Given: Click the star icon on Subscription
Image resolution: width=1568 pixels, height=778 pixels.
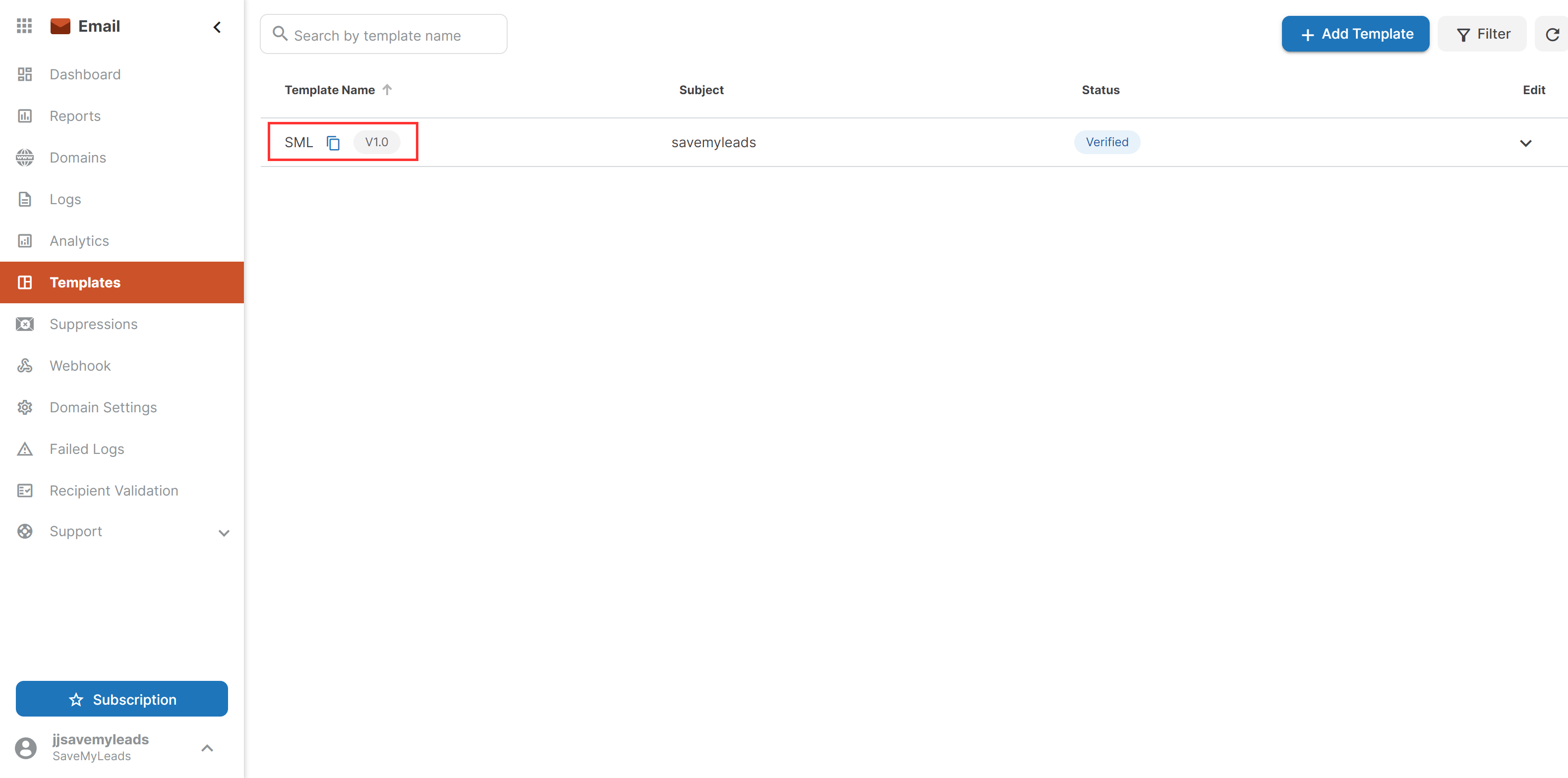Looking at the screenshot, I should [x=76, y=700].
